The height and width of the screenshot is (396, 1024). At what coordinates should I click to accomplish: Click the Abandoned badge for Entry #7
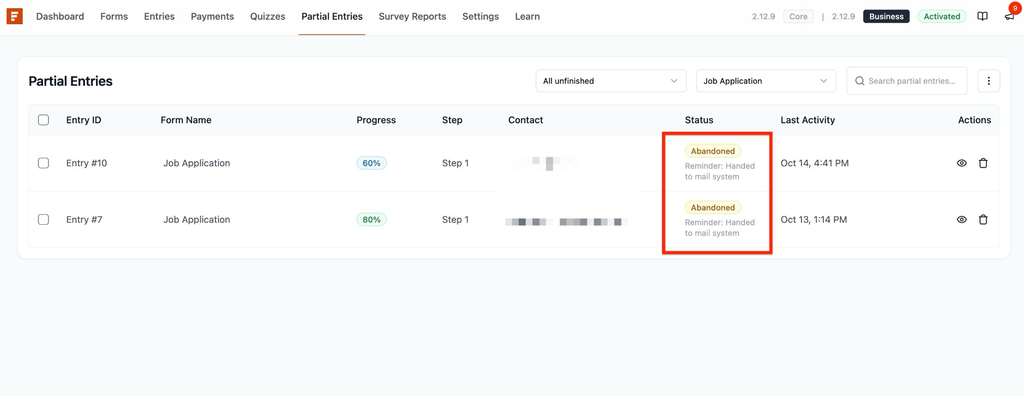713,207
